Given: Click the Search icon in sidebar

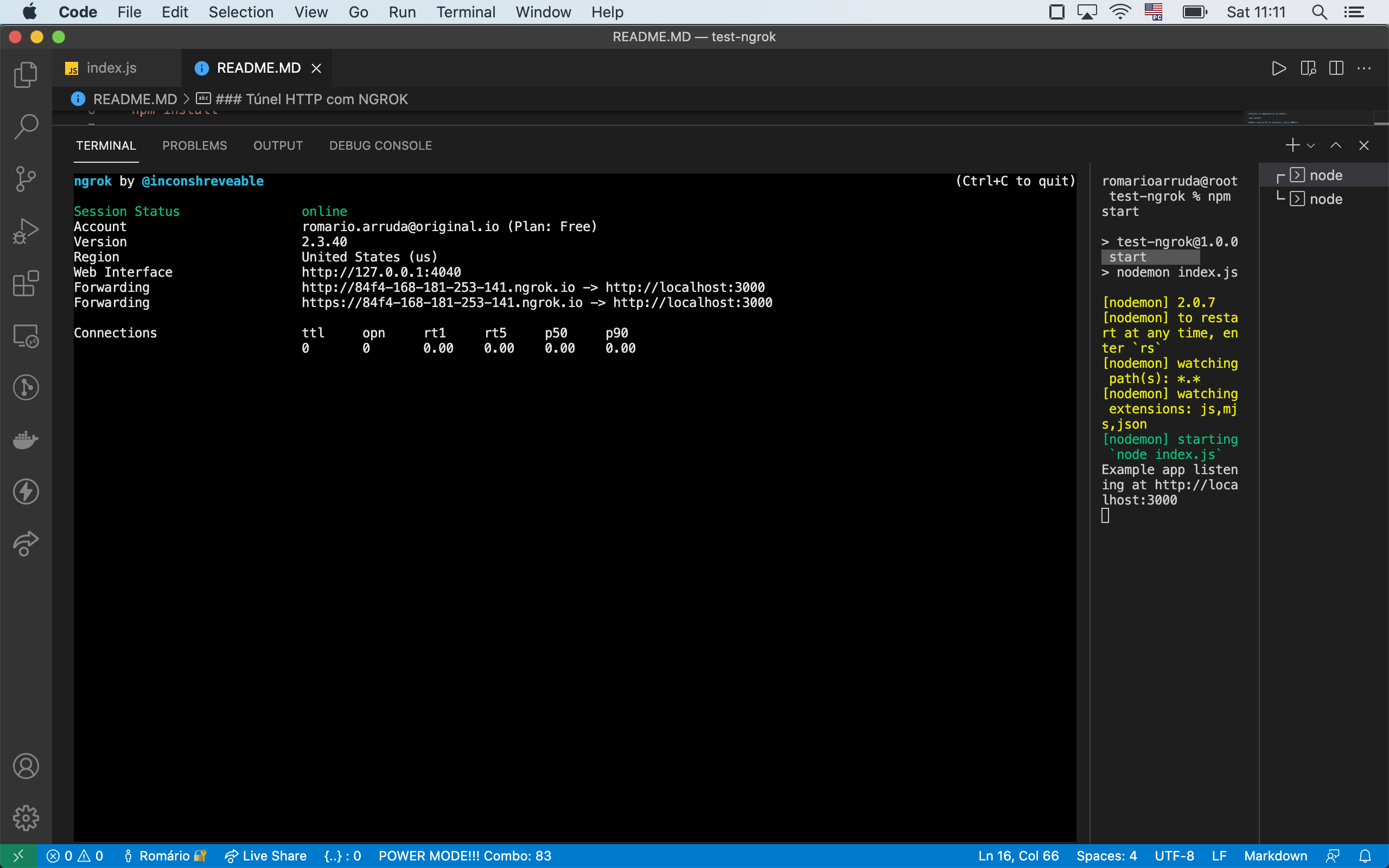Looking at the screenshot, I should pyautogui.click(x=26, y=125).
